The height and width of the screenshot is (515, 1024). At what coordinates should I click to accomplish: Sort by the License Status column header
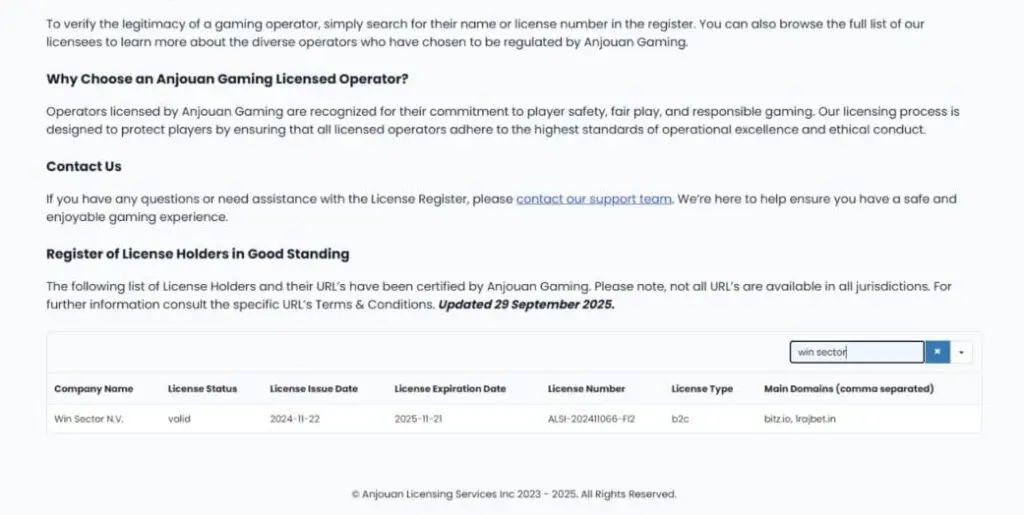click(202, 388)
